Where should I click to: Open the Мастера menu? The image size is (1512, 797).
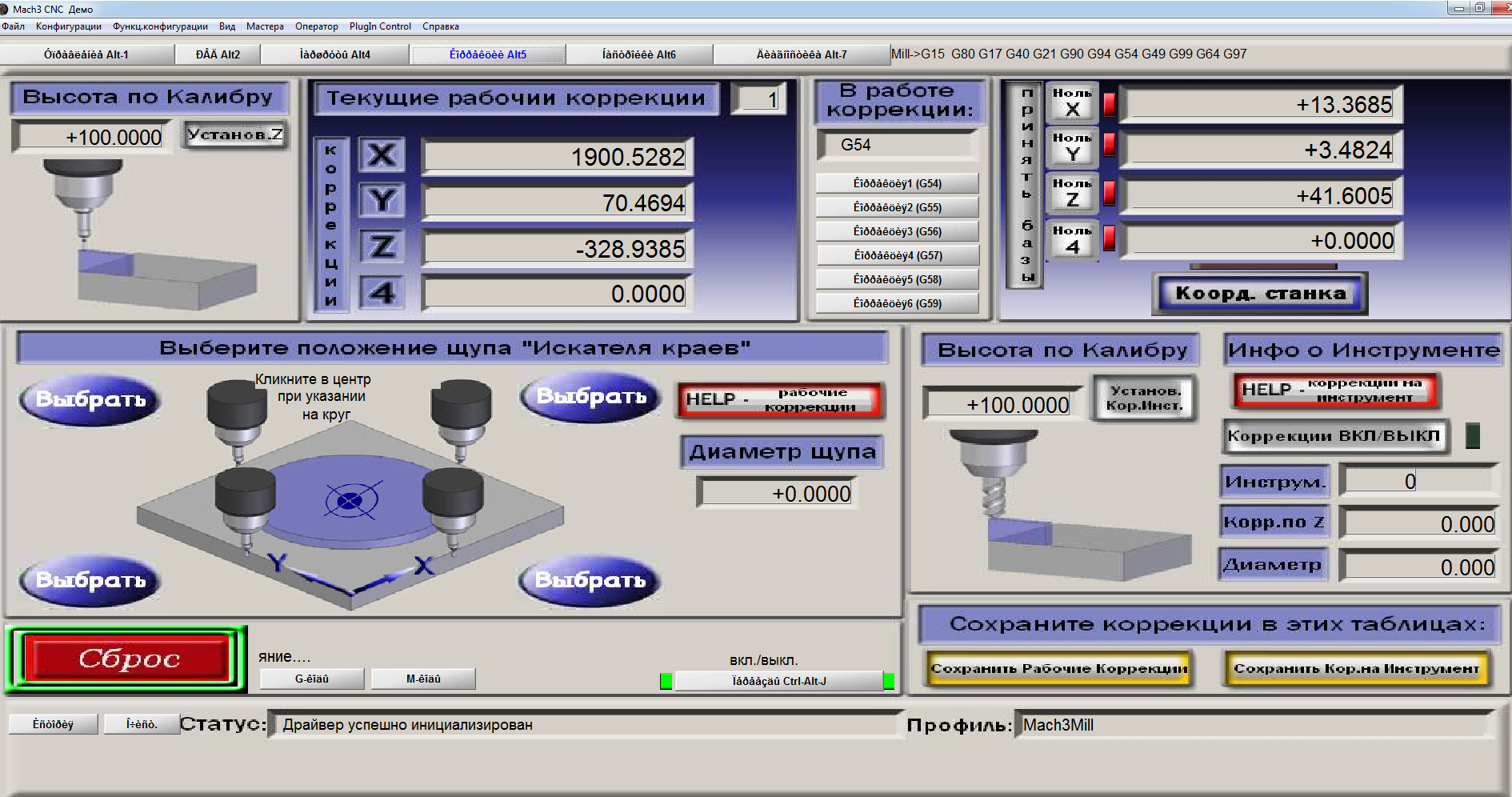[x=265, y=26]
